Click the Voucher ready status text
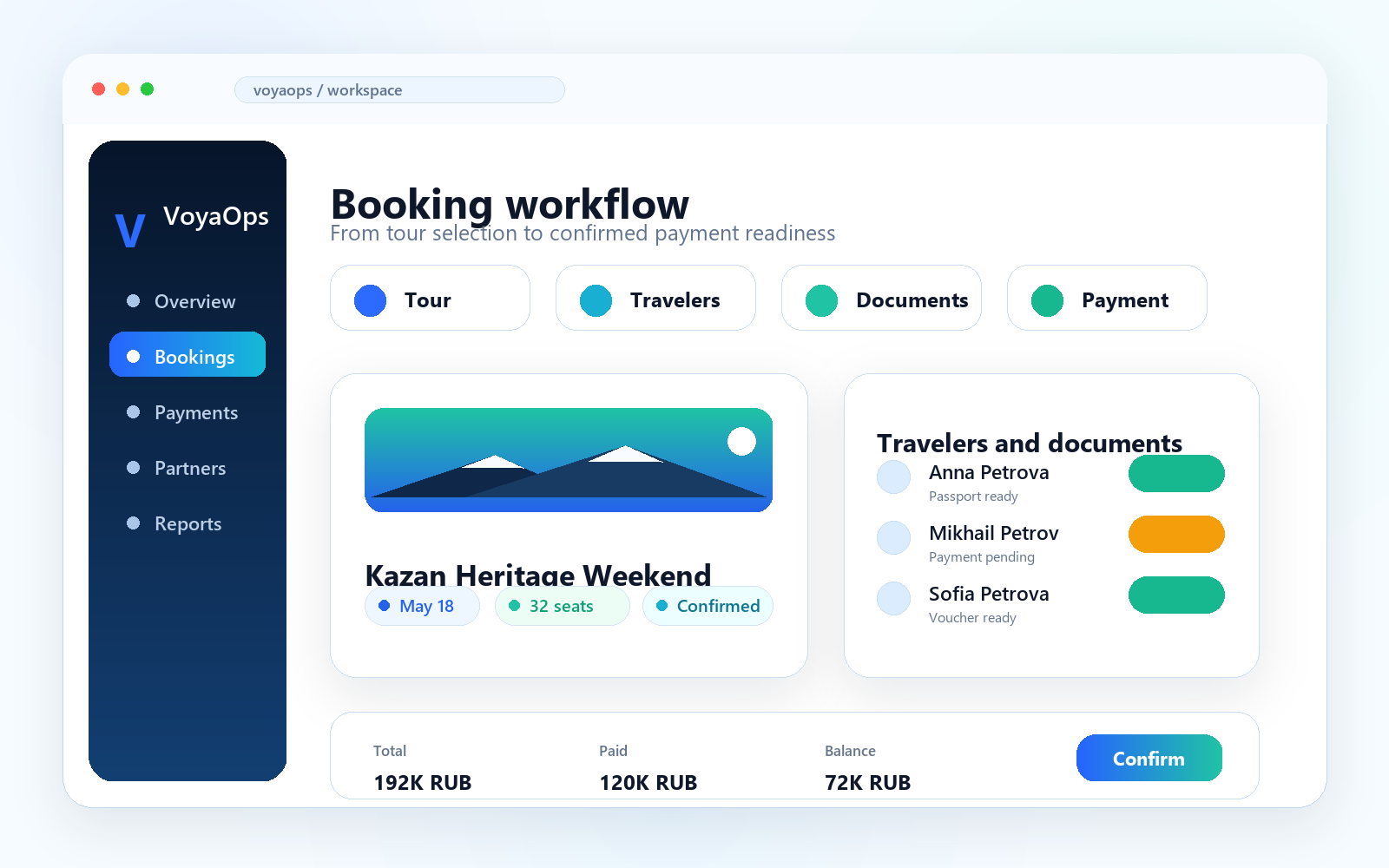The image size is (1389, 868). [972, 618]
